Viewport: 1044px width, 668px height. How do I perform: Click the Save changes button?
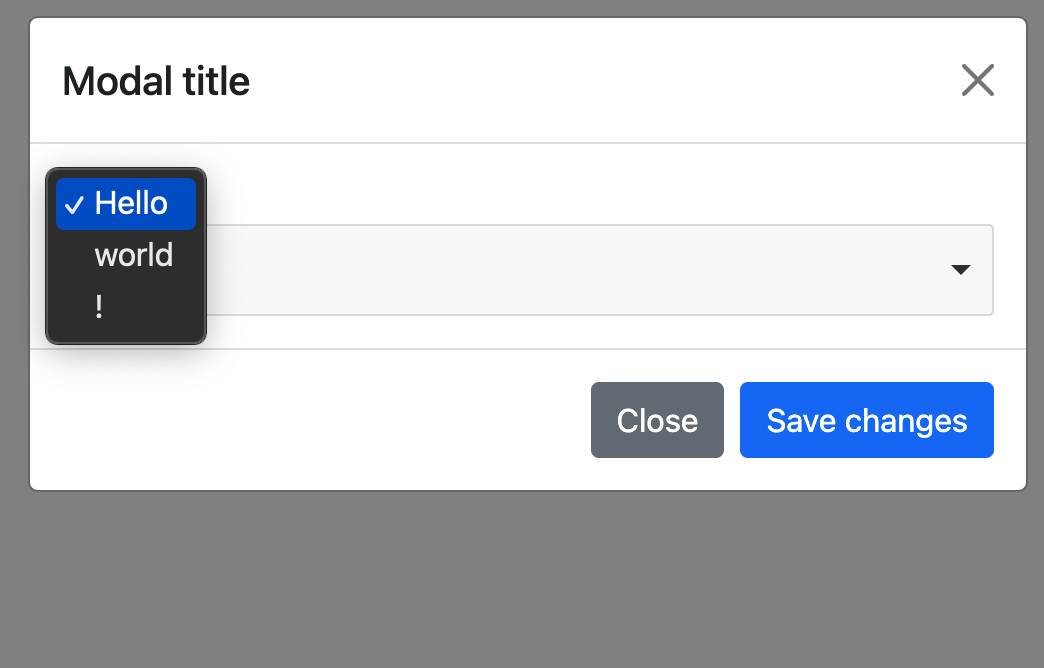click(x=866, y=420)
